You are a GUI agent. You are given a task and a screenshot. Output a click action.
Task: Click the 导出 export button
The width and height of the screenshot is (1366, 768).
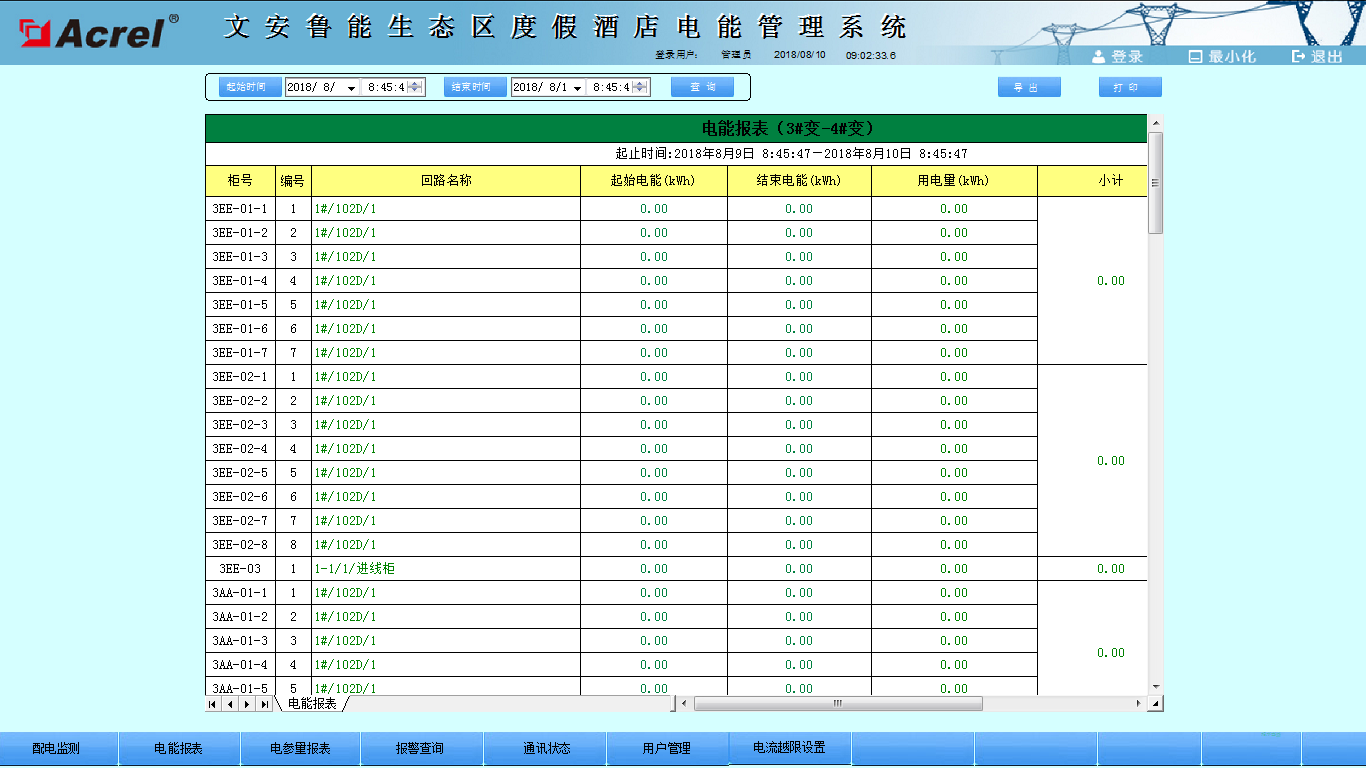1029,87
